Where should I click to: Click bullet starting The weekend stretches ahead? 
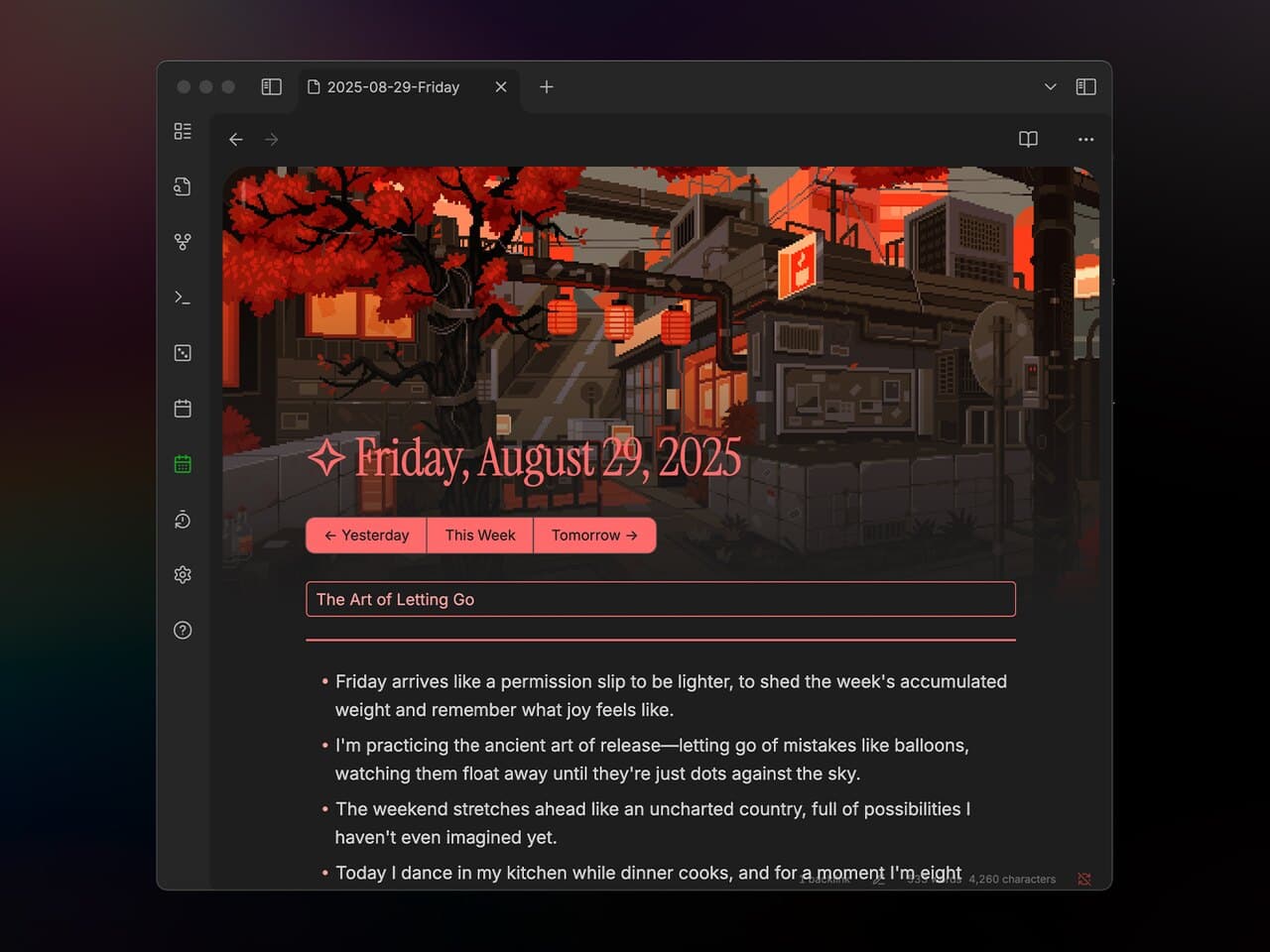click(653, 823)
